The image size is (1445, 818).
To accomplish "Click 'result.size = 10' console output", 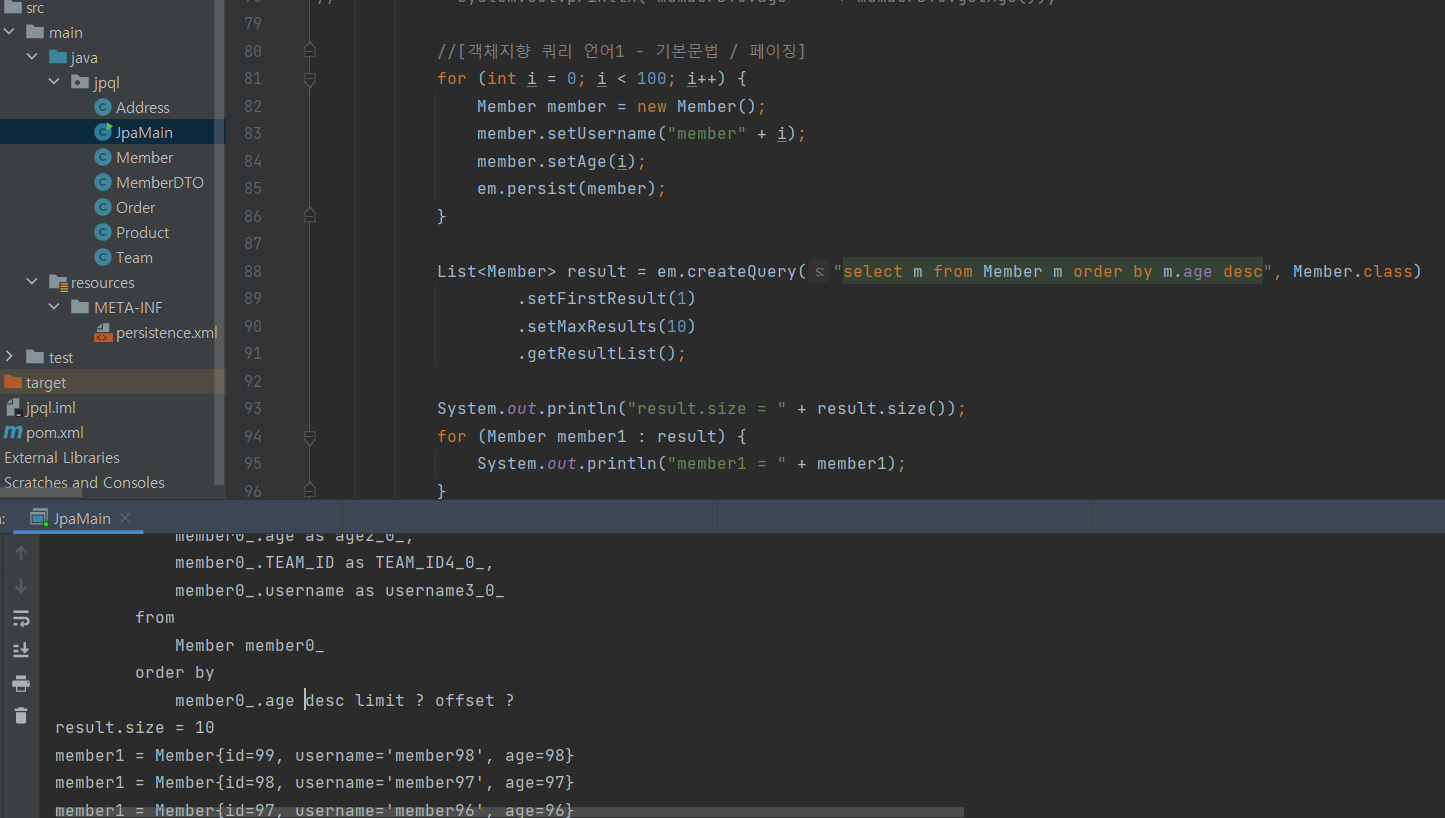I will (135, 727).
